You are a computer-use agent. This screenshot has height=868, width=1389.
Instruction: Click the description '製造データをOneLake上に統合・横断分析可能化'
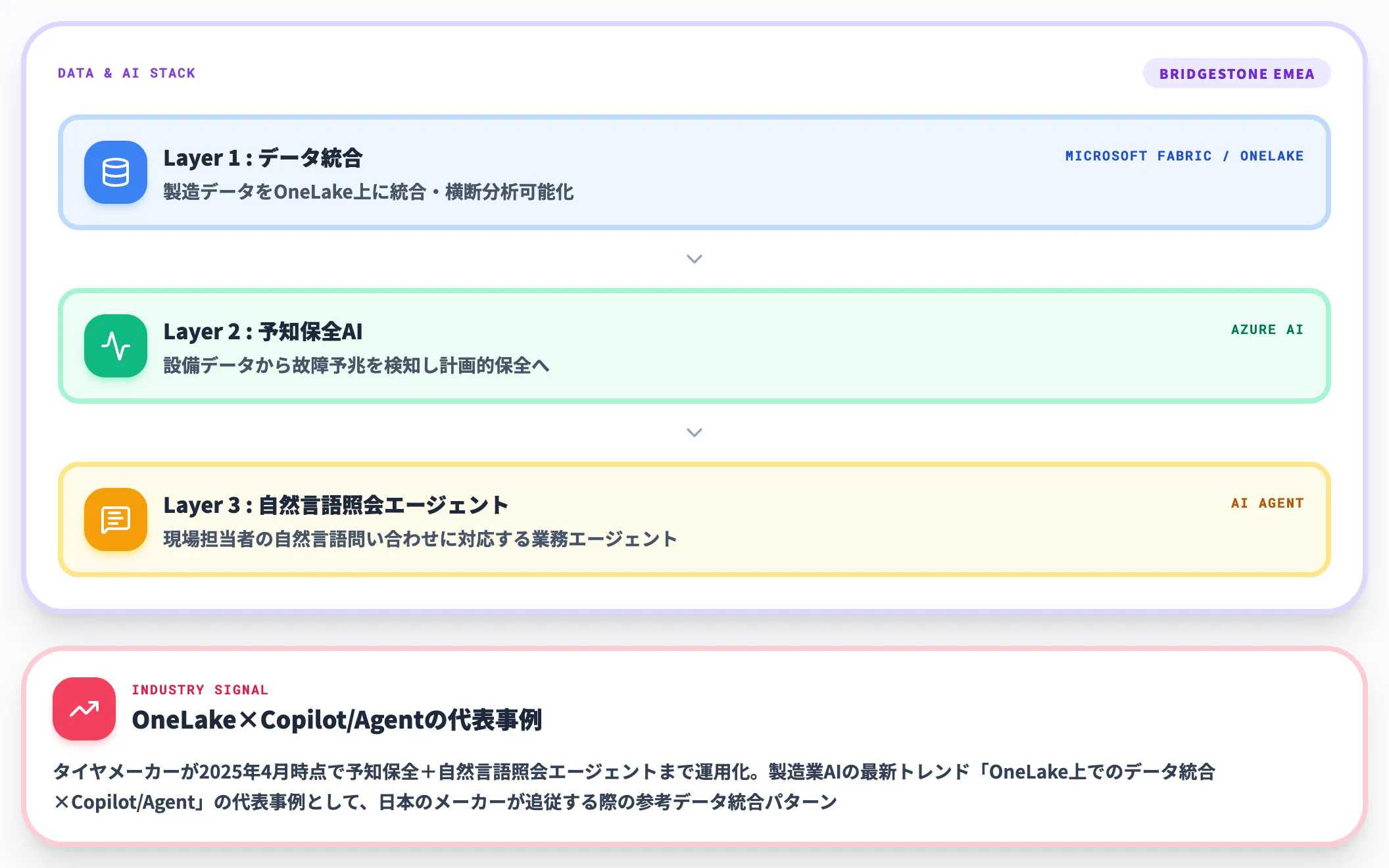point(368,192)
